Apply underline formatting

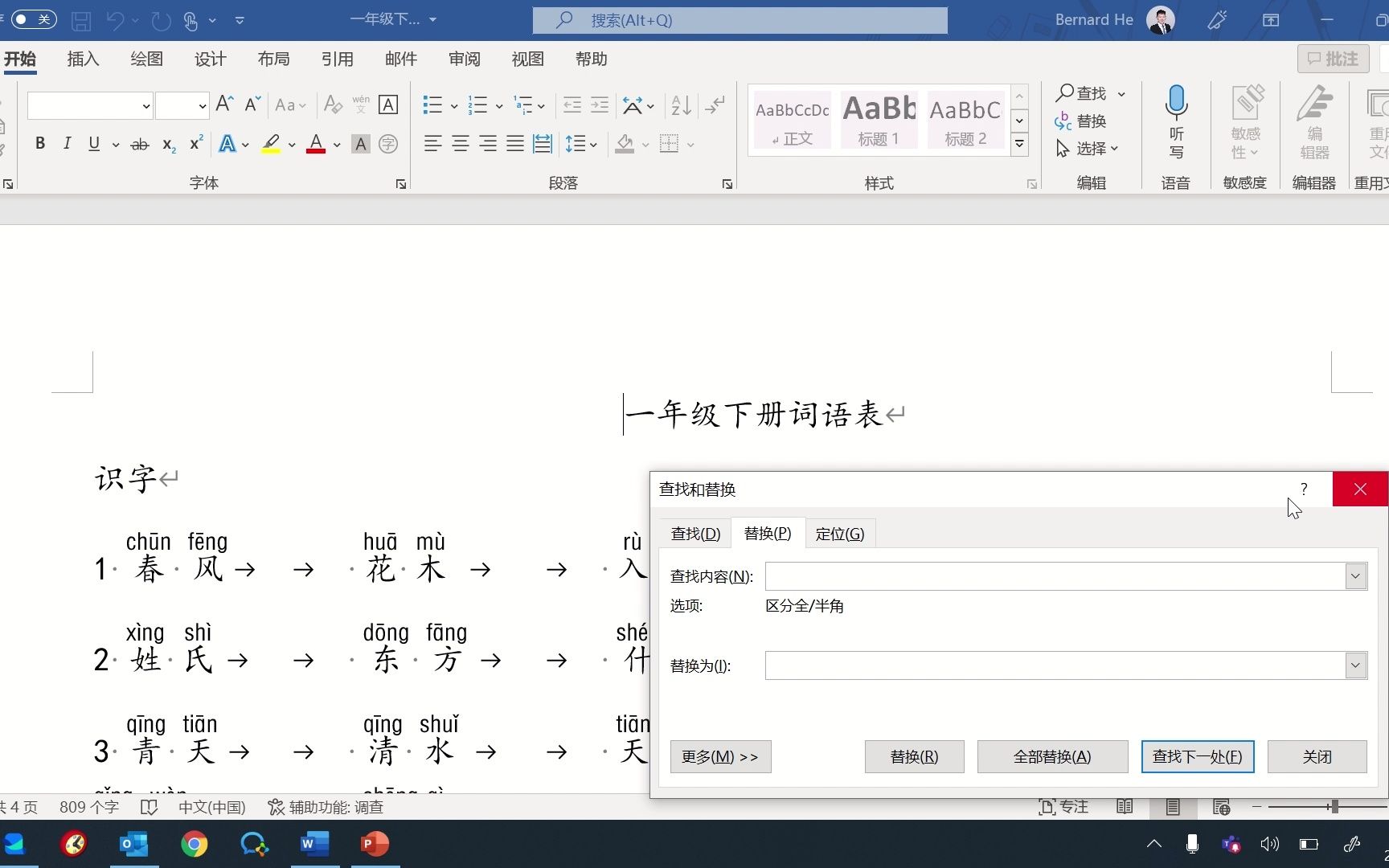click(93, 143)
